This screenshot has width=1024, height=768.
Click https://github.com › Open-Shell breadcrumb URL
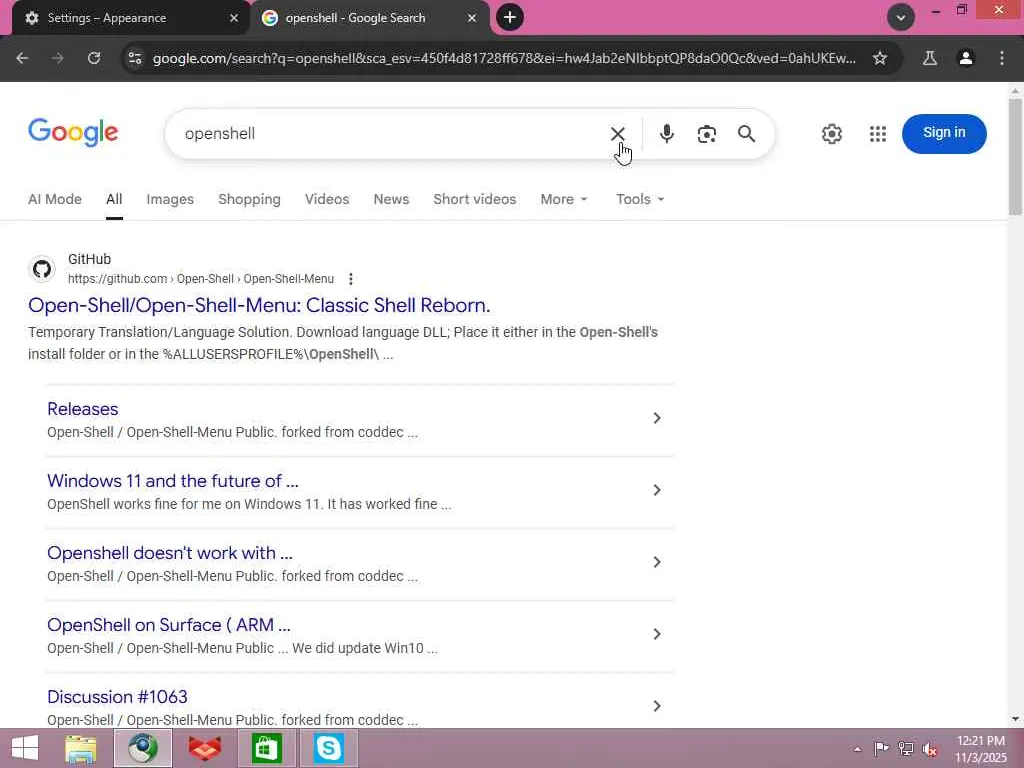(x=200, y=279)
